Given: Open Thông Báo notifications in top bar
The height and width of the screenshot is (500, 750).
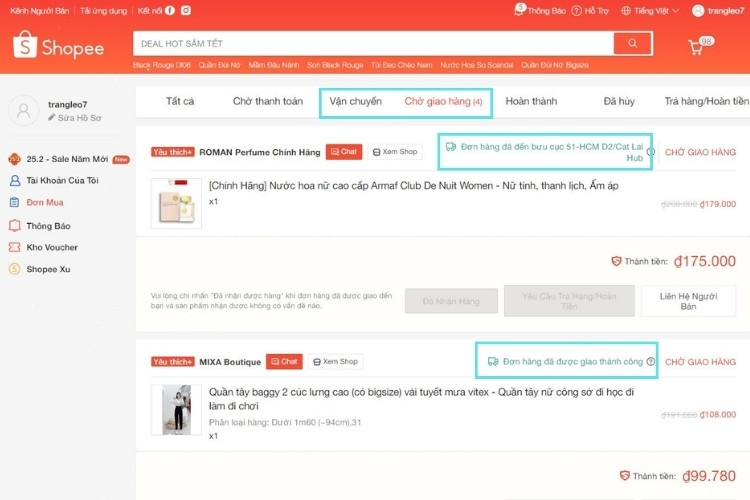Looking at the screenshot, I should pos(540,11).
